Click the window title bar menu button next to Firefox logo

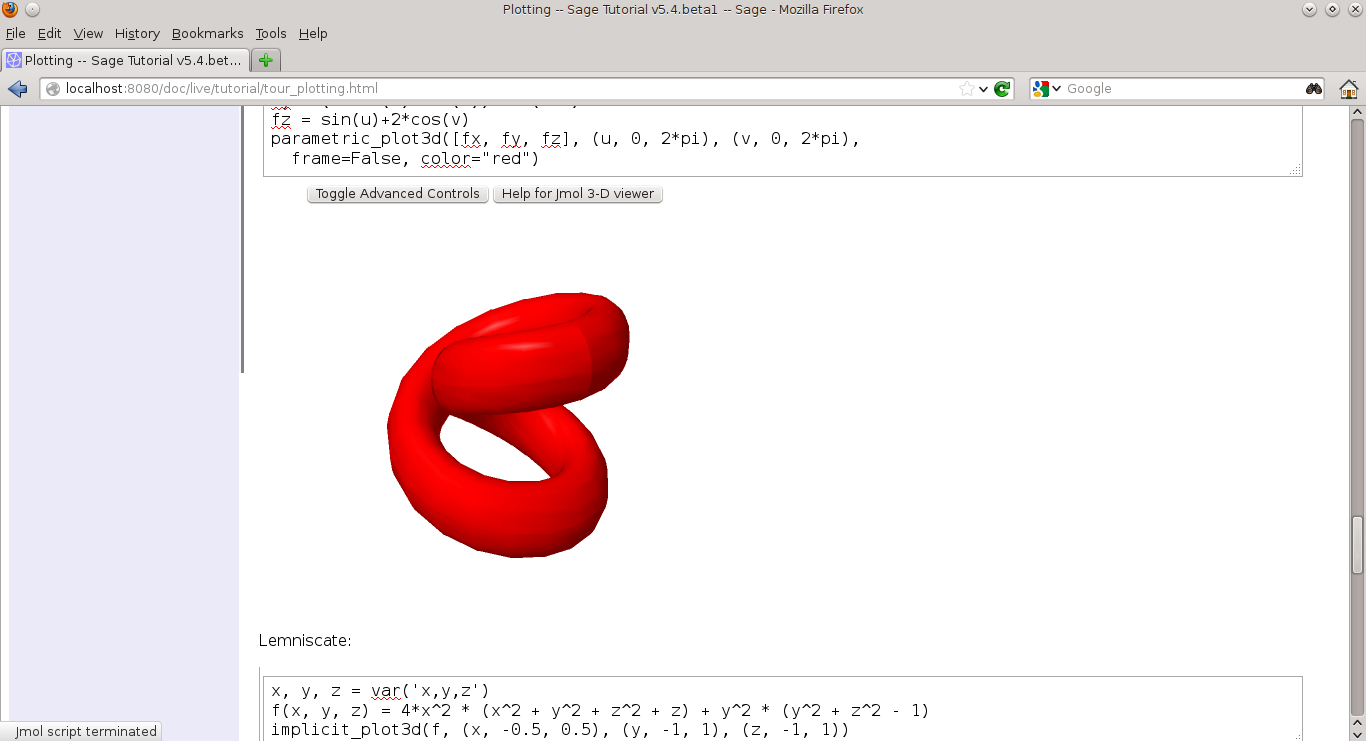tap(31, 9)
